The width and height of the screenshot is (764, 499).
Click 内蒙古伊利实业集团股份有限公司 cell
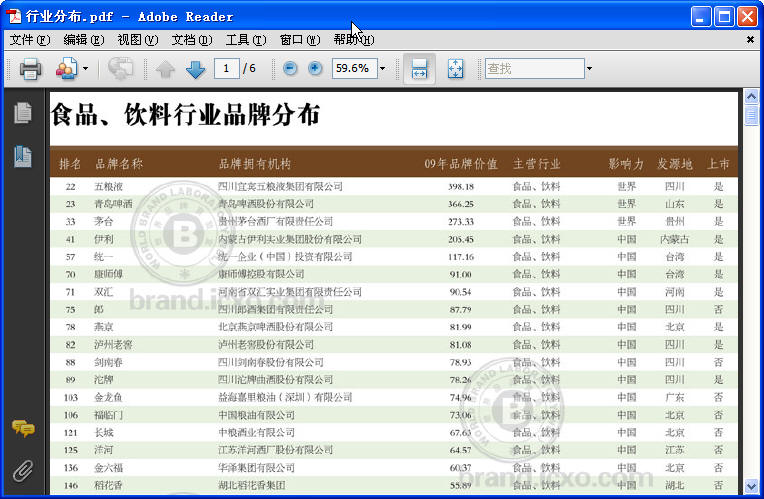tap(290, 239)
